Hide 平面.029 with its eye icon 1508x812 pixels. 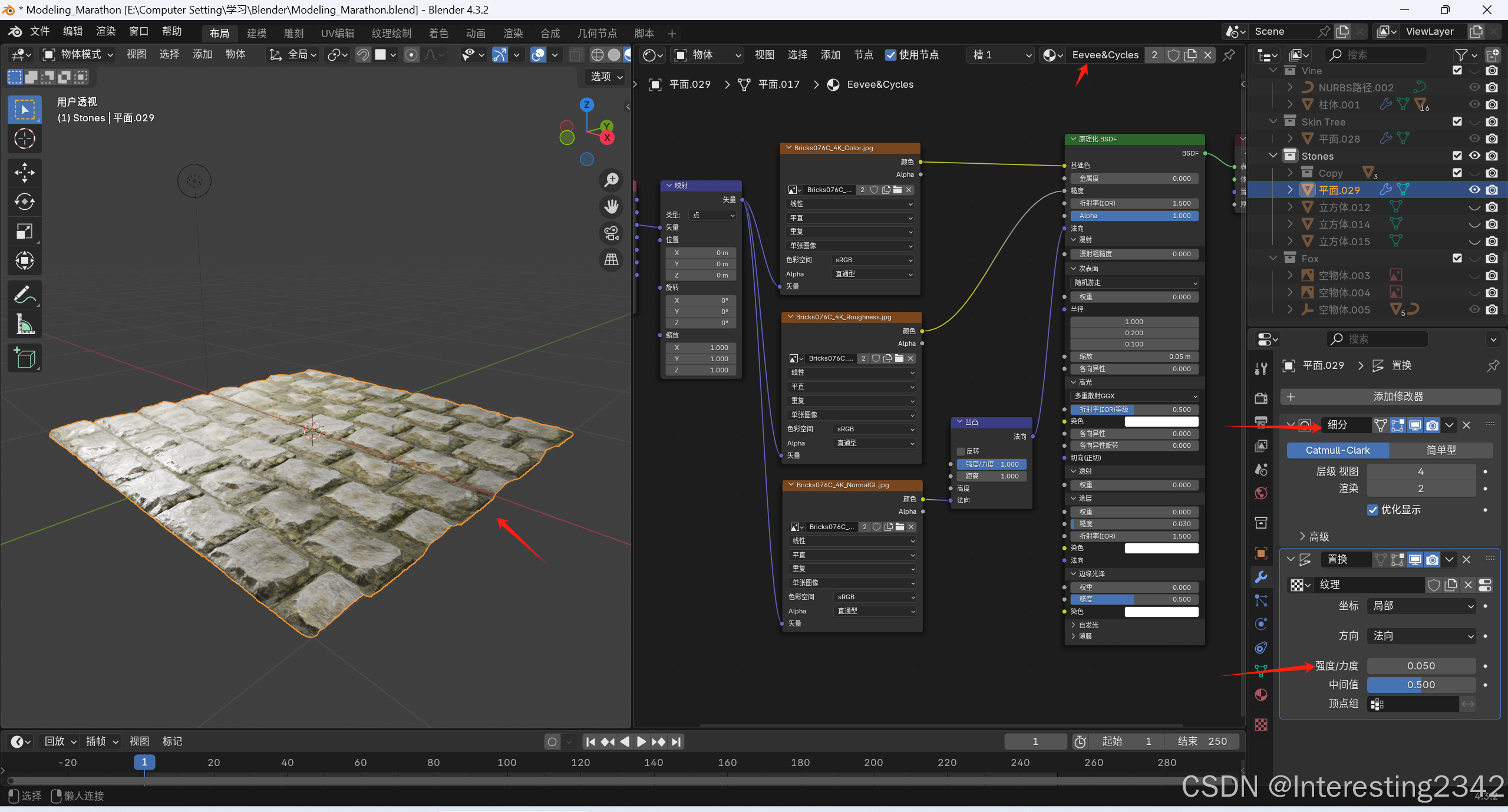tap(1474, 190)
